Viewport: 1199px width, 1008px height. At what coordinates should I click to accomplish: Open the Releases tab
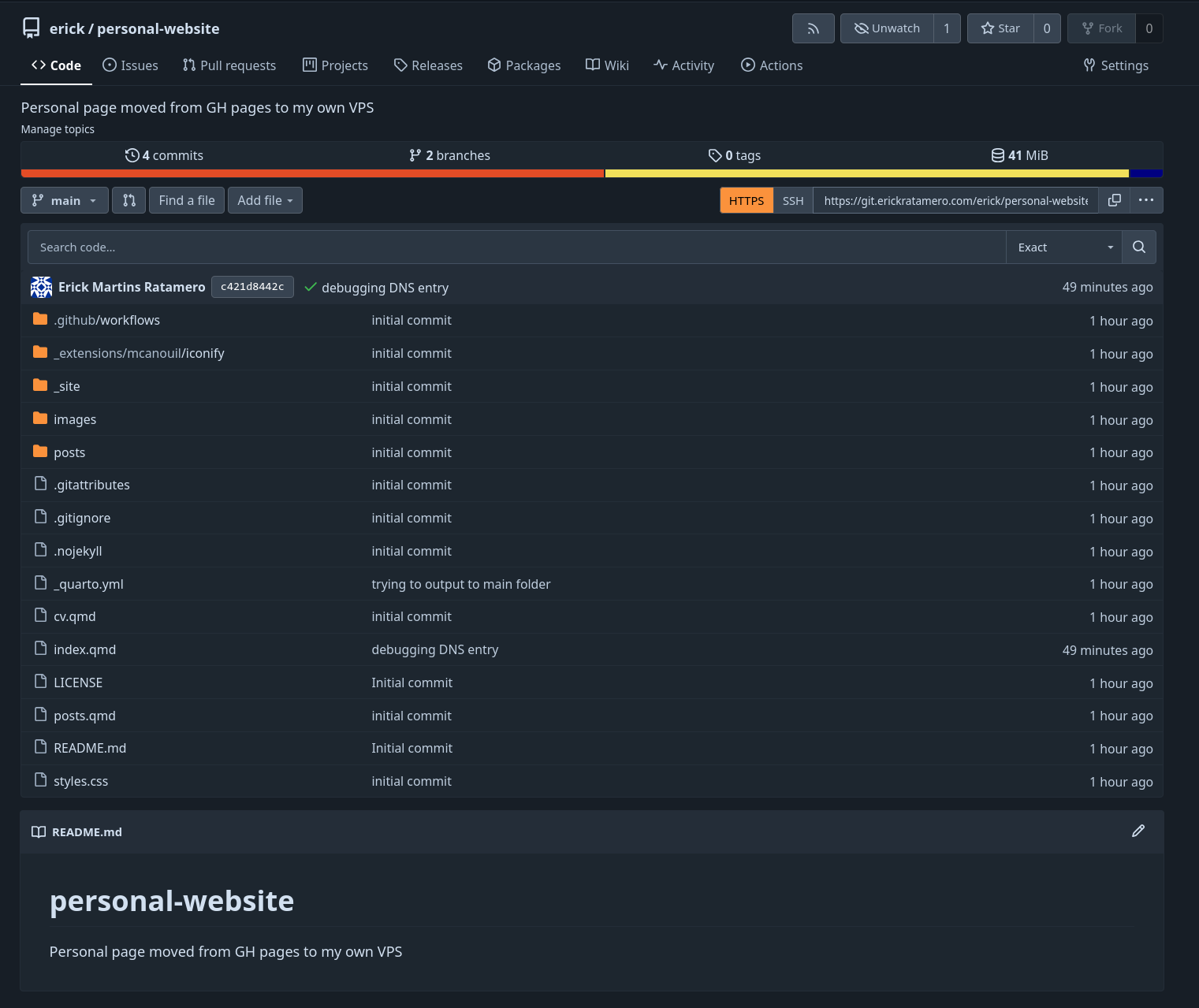[x=428, y=65]
